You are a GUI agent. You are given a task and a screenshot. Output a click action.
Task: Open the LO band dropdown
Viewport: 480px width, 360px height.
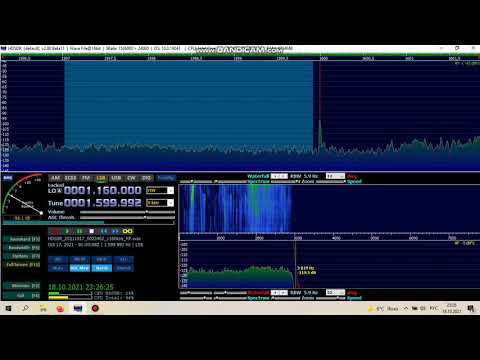coord(170,190)
